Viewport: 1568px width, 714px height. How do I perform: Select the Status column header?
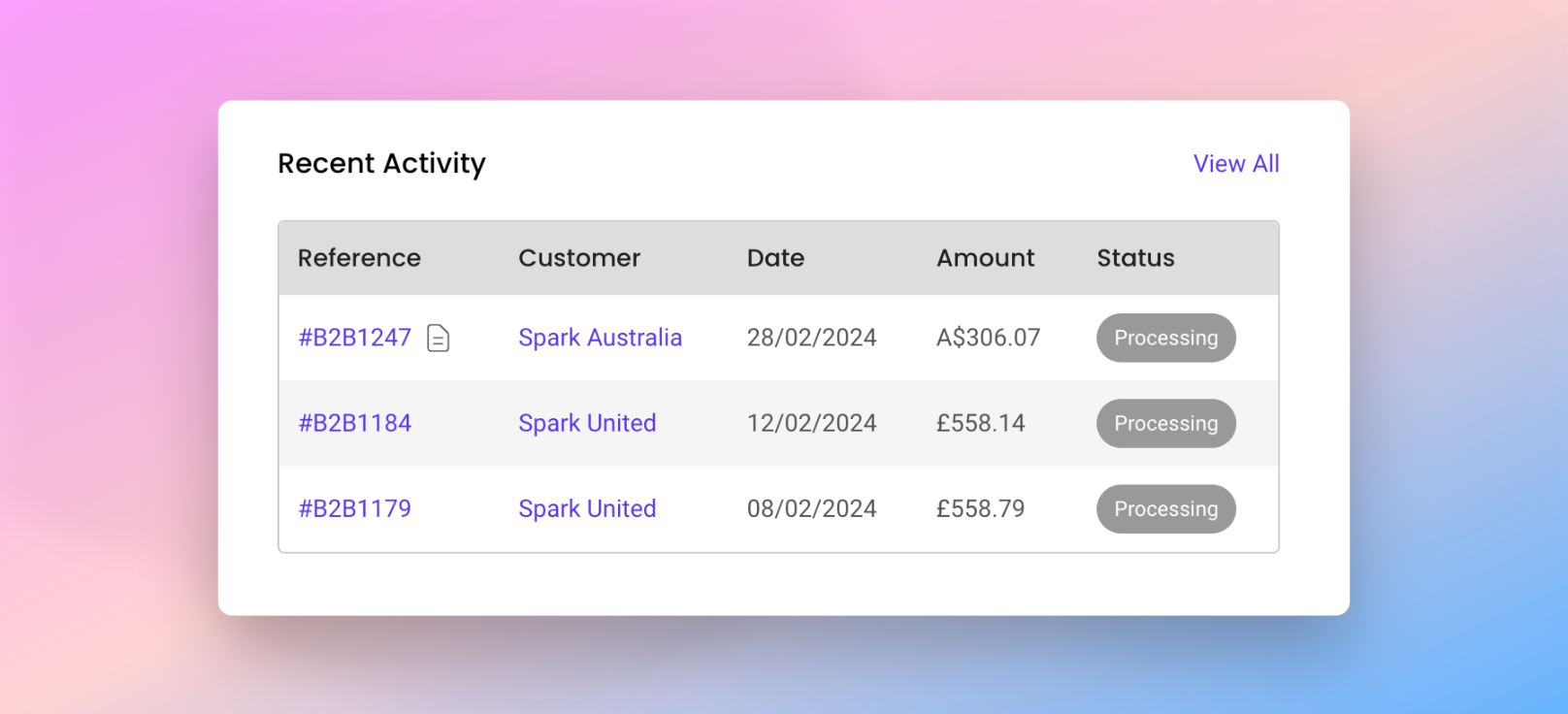coord(1135,258)
